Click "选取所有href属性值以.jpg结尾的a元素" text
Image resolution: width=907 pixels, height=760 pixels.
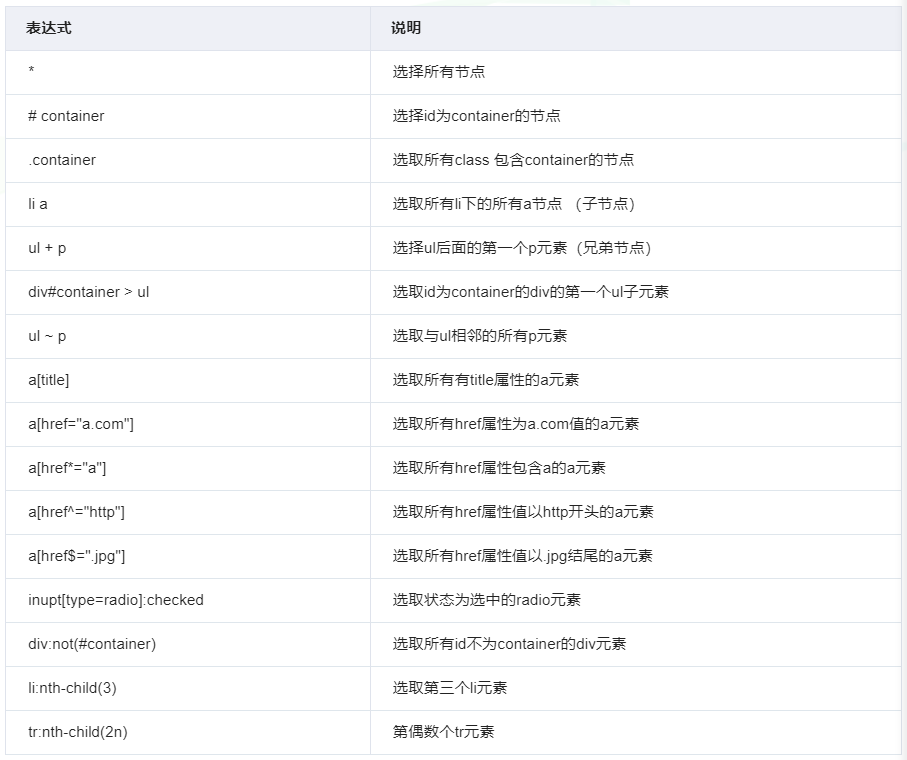point(522,556)
